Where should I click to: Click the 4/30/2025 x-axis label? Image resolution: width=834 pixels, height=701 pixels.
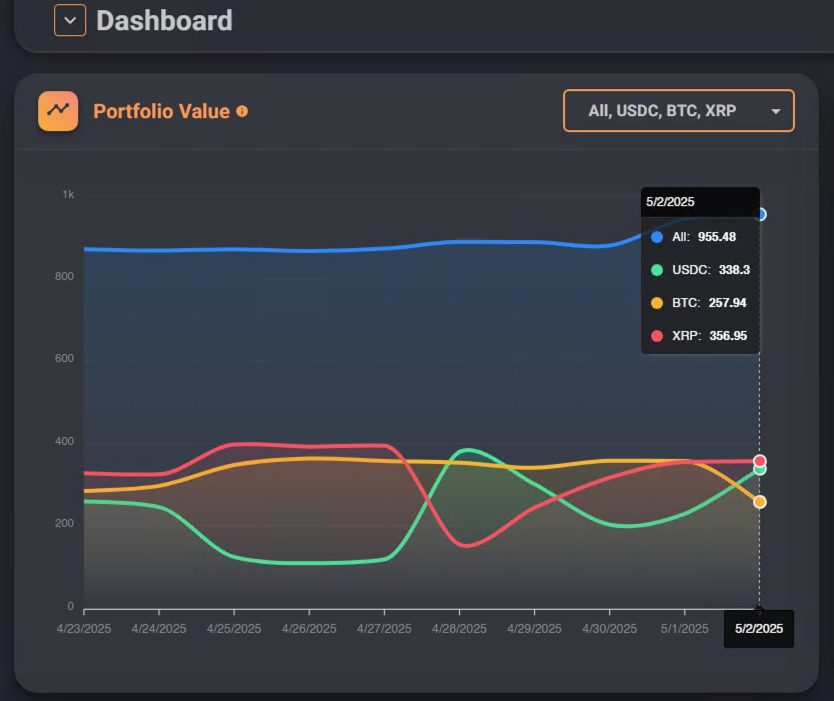coord(610,629)
